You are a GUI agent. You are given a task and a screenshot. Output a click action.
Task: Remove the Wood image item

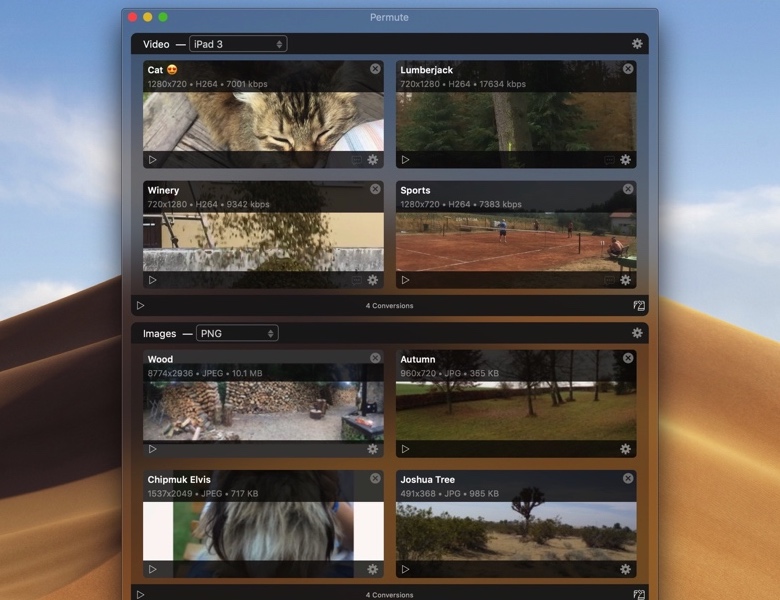(x=375, y=358)
